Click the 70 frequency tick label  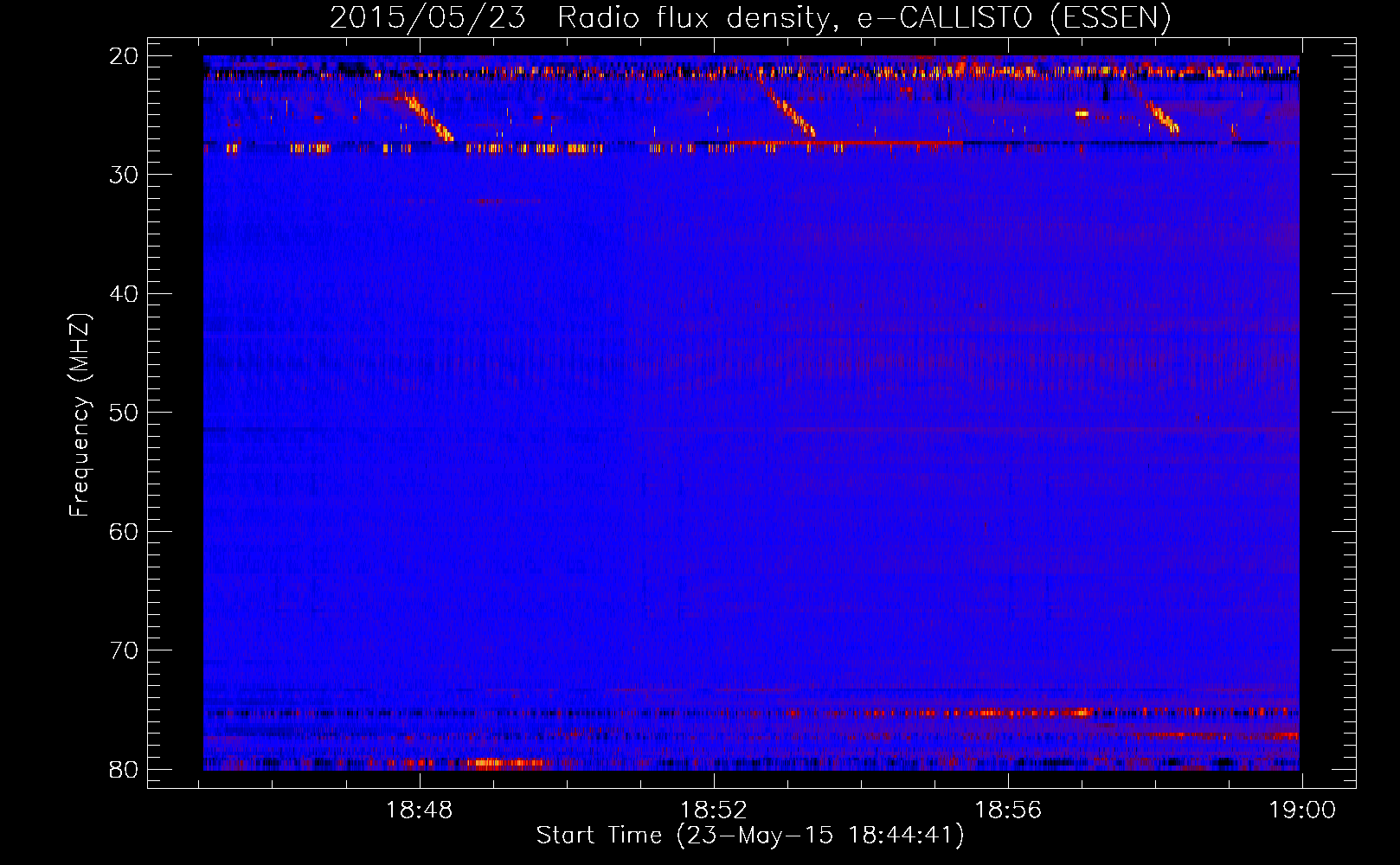(125, 650)
